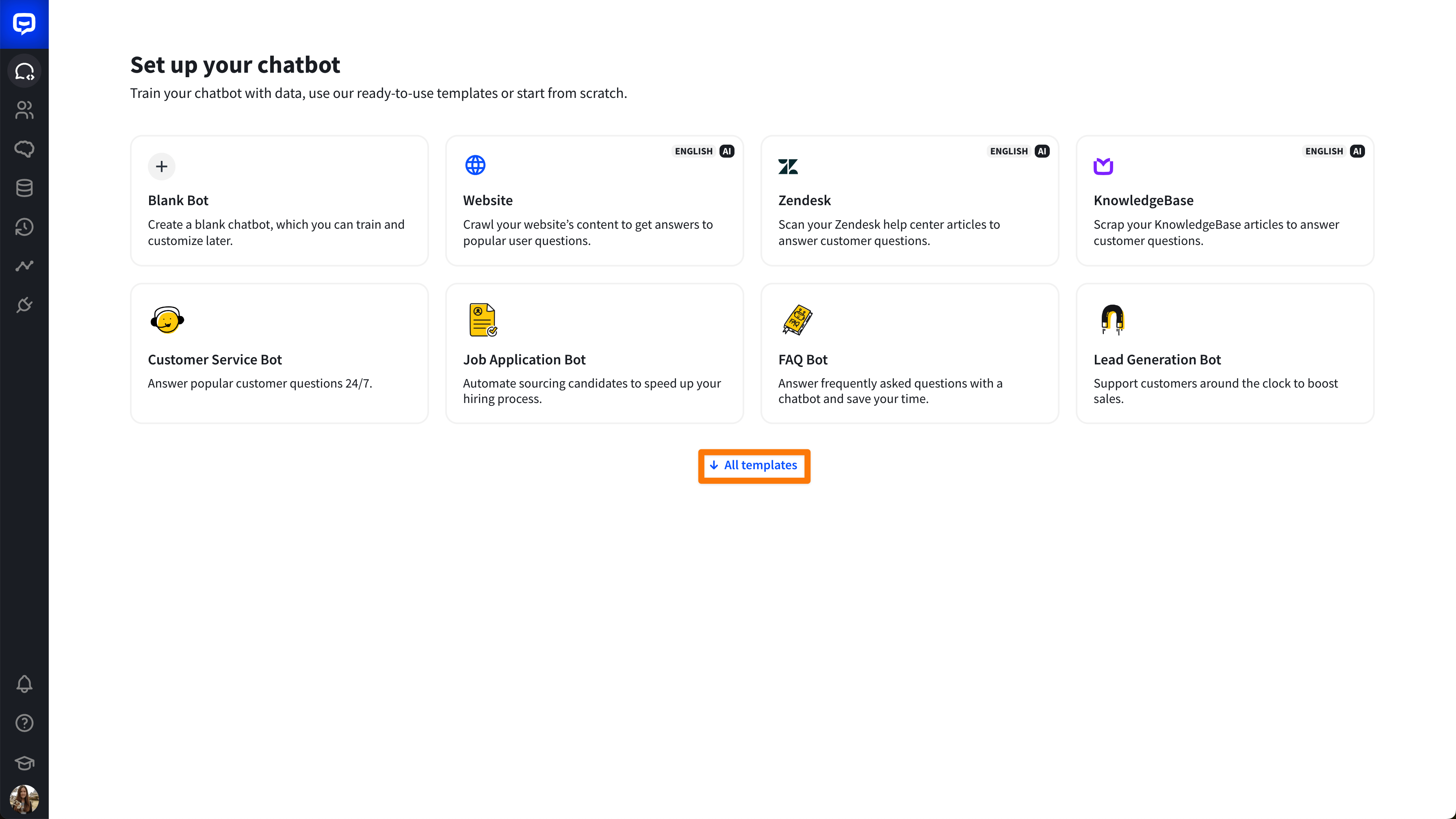1456x819 pixels.
Task: Open the database entities icon
Action: click(x=24, y=188)
